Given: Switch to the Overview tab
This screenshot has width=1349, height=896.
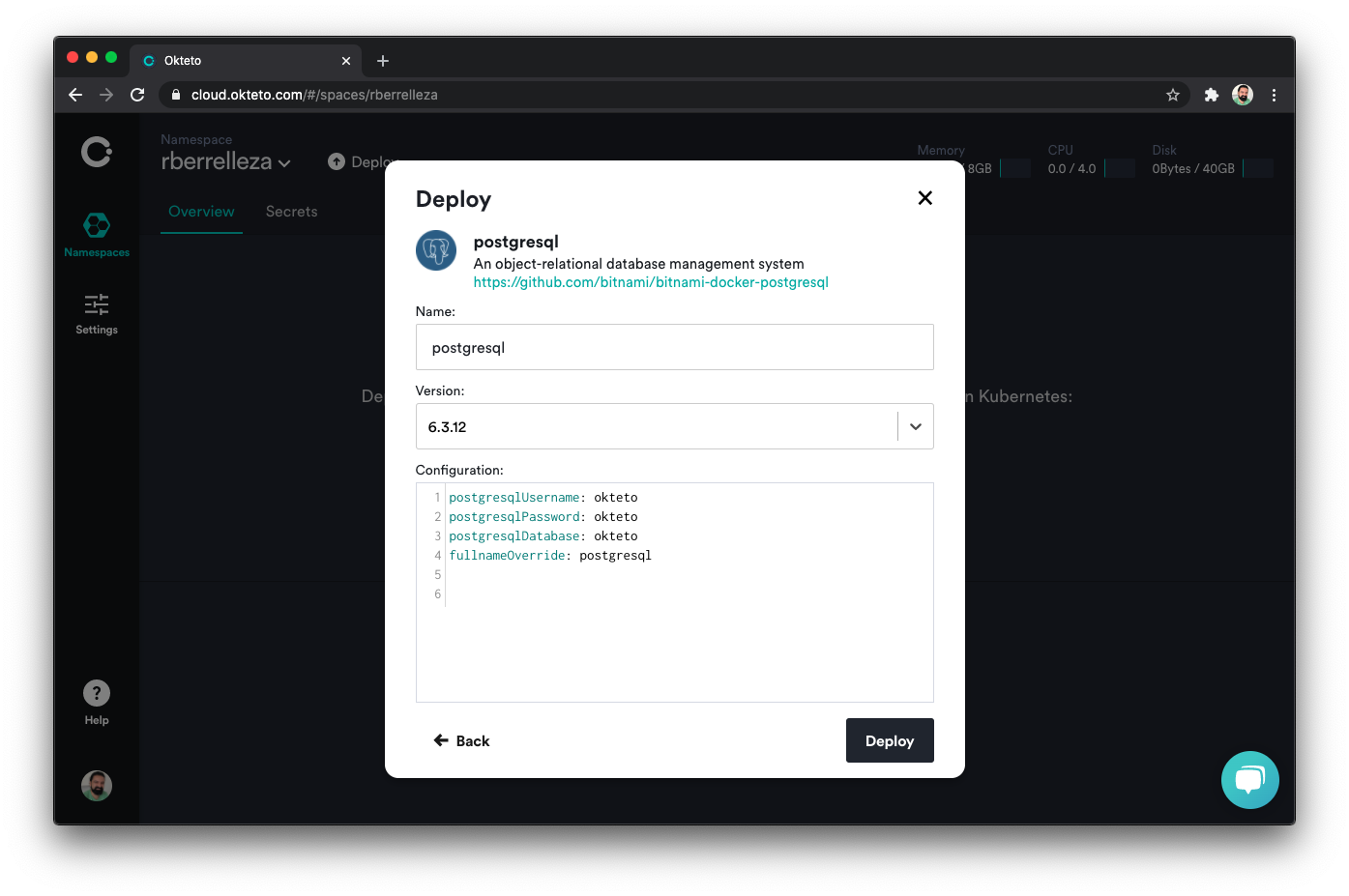Looking at the screenshot, I should 201,212.
